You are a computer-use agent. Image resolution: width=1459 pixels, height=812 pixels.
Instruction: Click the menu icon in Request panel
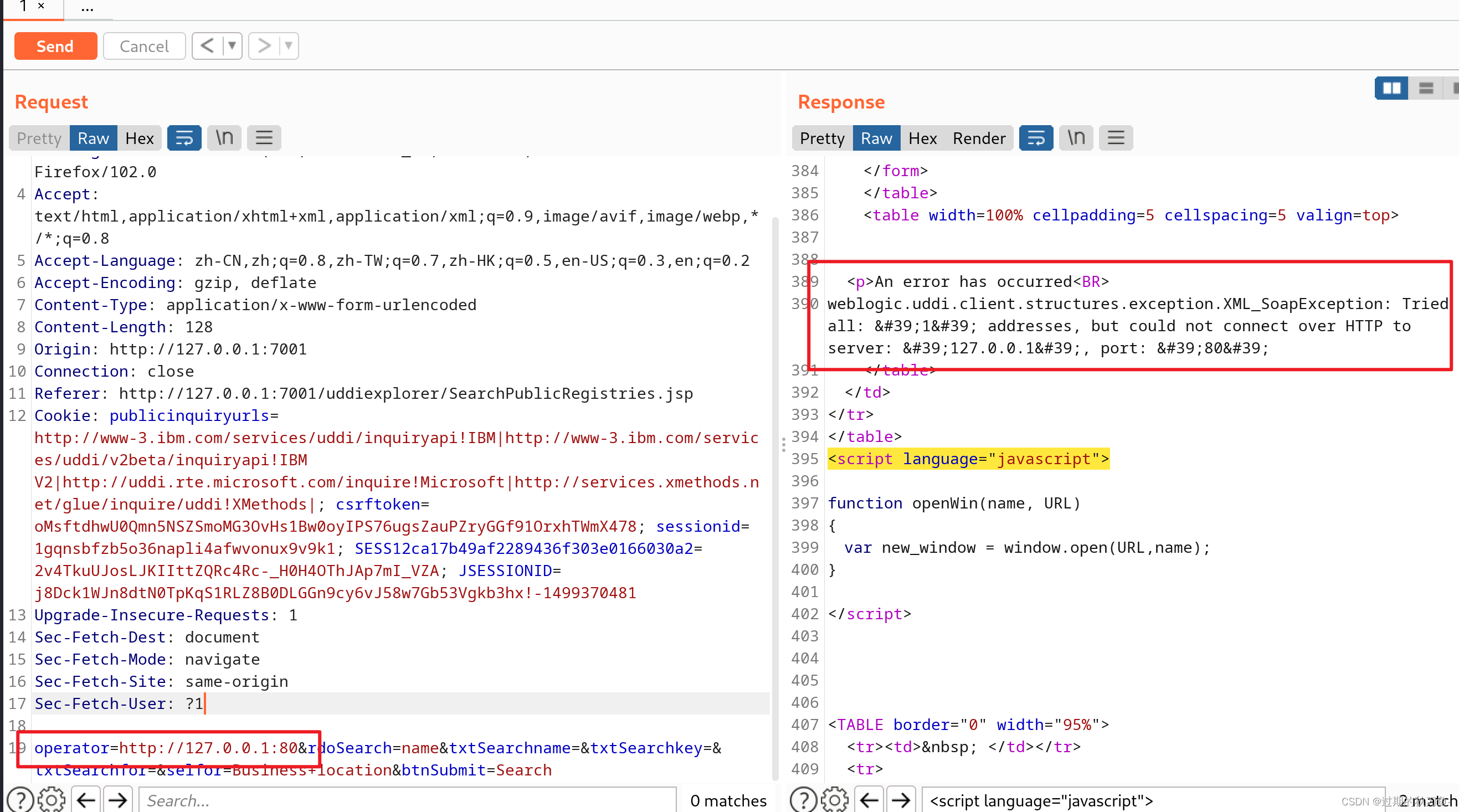[x=263, y=137]
